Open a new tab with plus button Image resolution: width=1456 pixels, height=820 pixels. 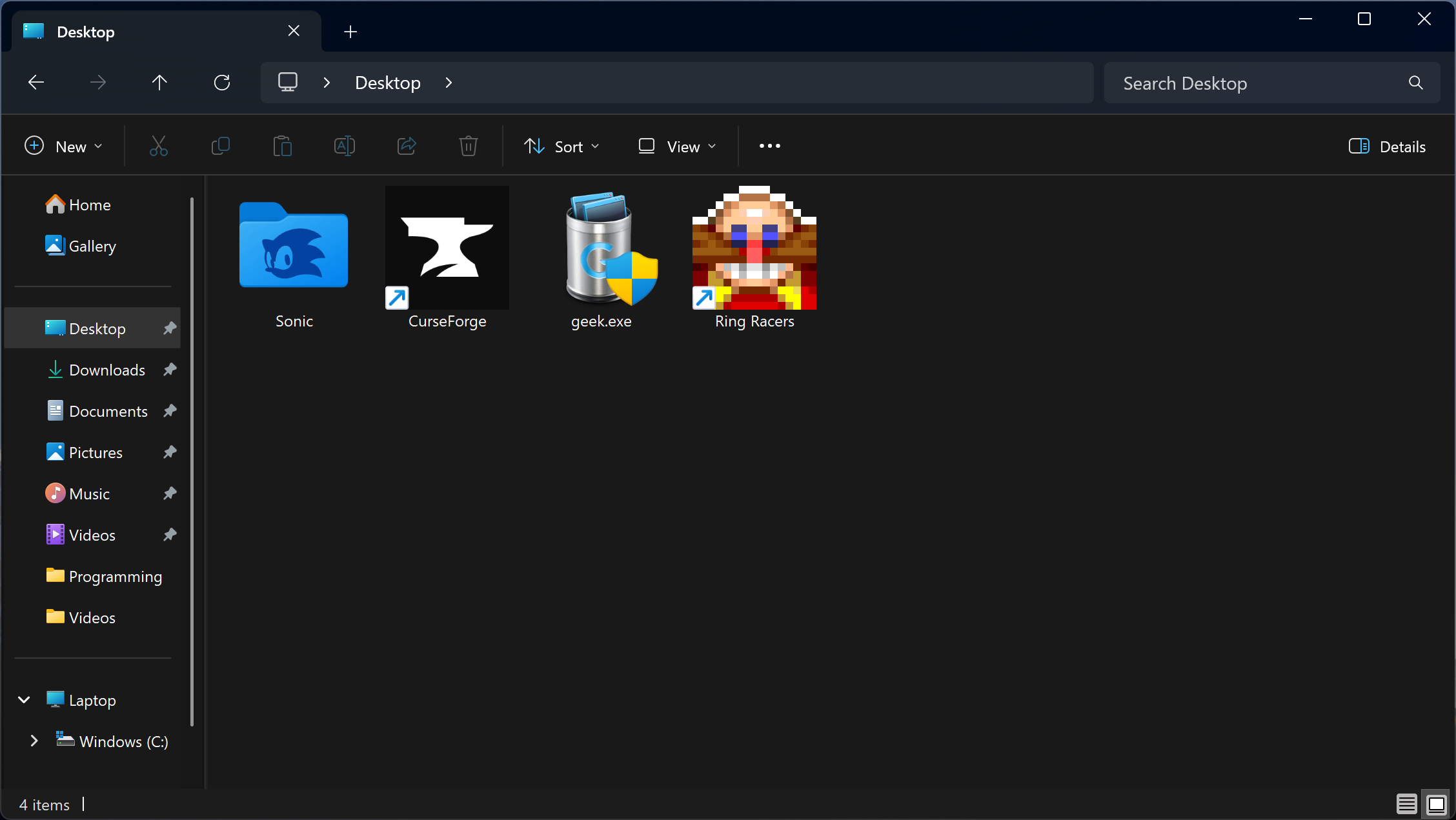click(350, 32)
